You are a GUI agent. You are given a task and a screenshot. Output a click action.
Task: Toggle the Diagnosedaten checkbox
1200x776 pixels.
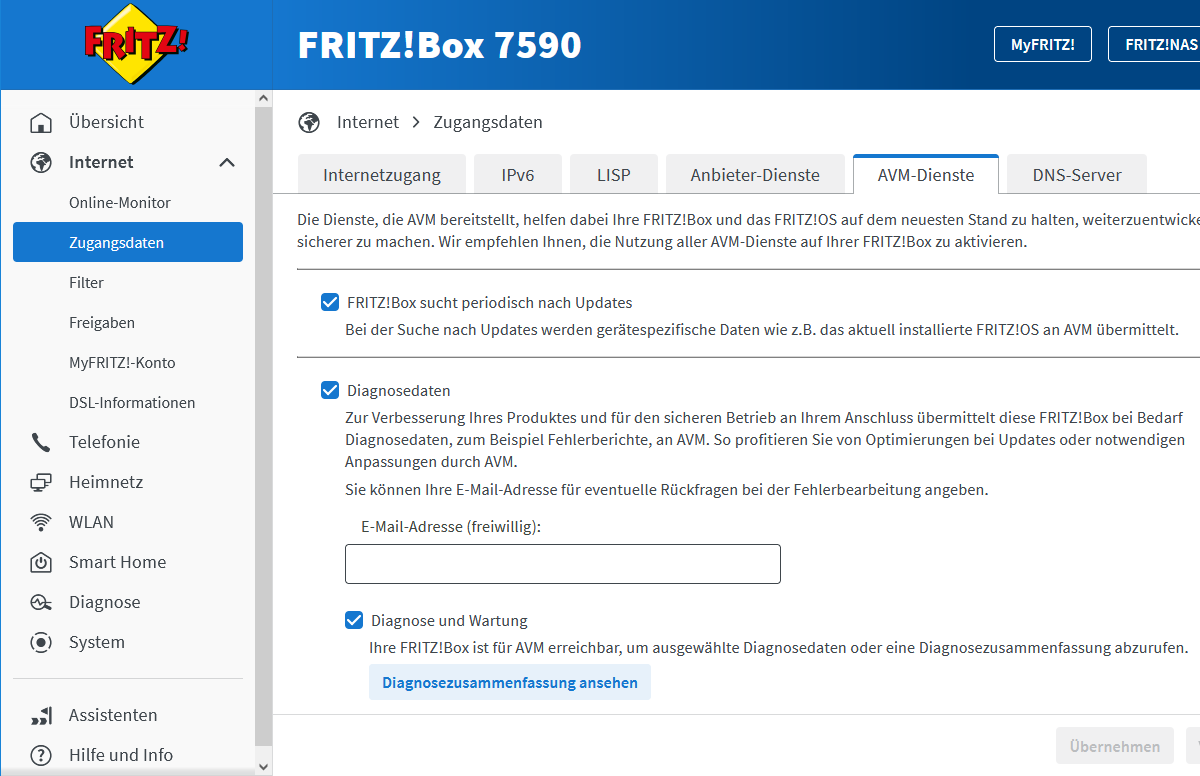(330, 391)
